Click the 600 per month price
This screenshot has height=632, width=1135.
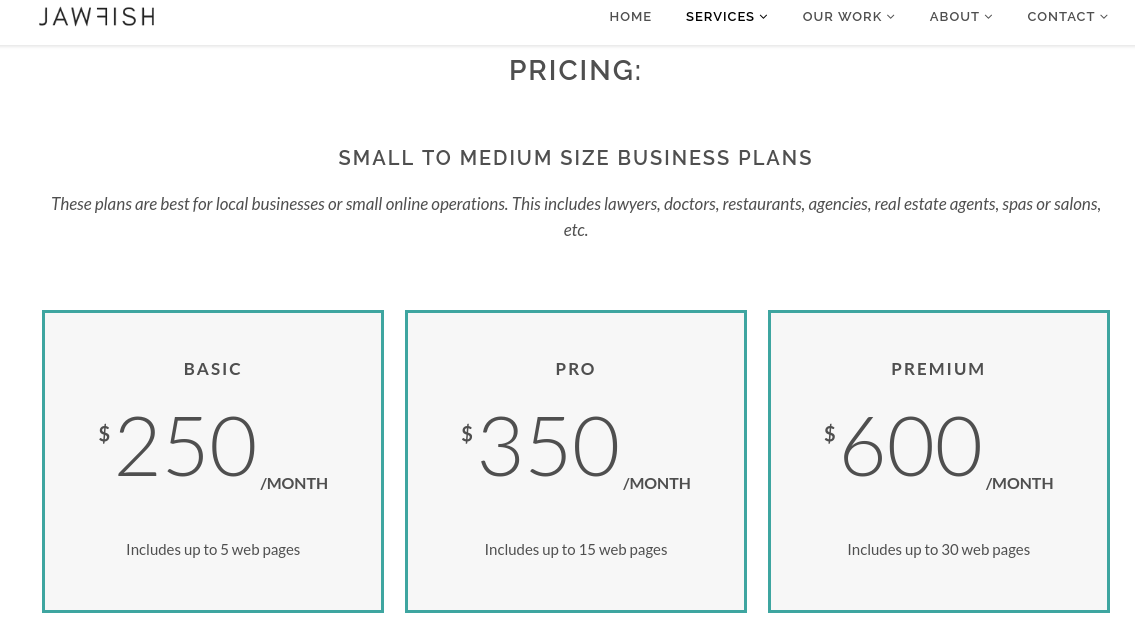point(912,447)
